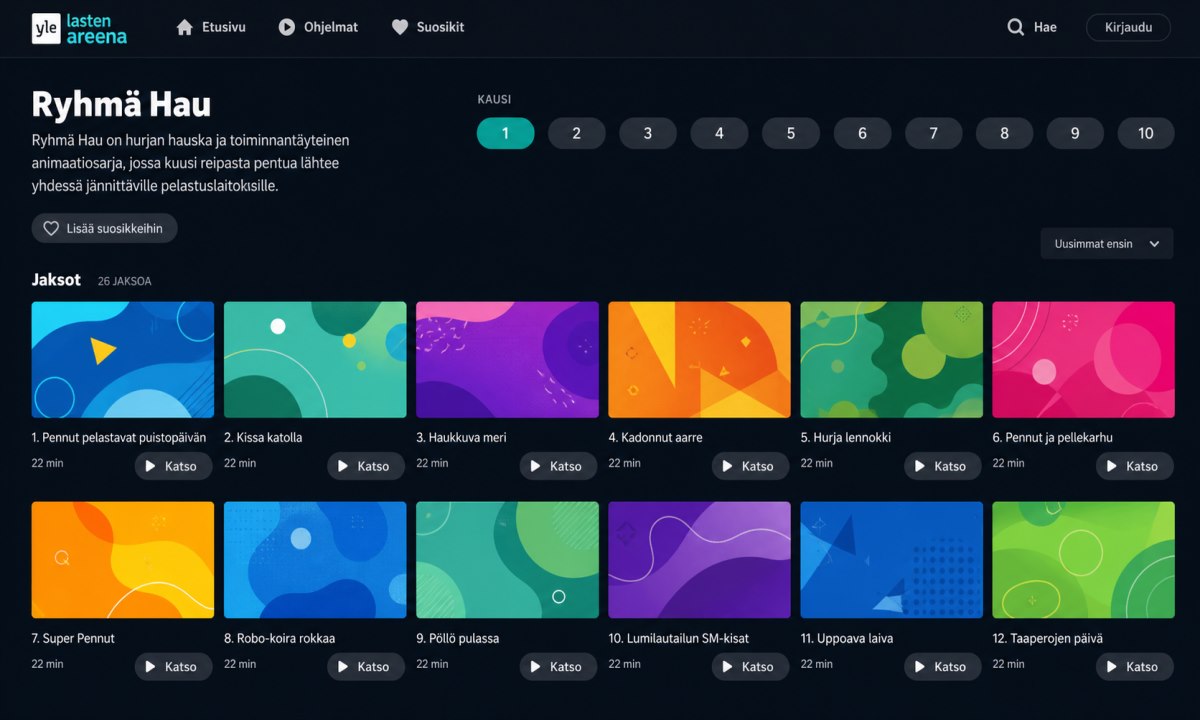Play episode 1 with its Katso button
Image resolution: width=1200 pixels, height=720 pixels.
click(174, 466)
